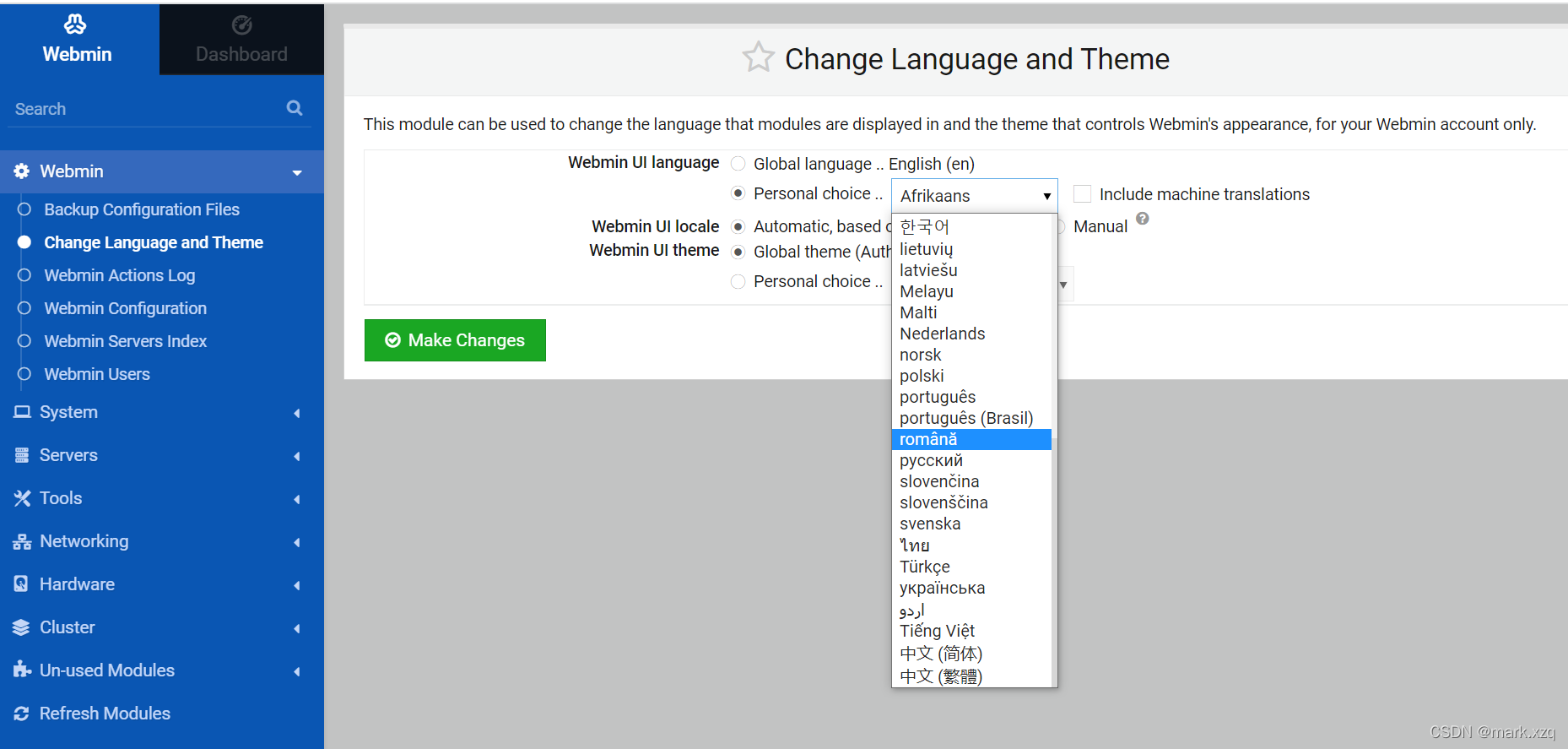Choose русский from the language list

(x=971, y=460)
